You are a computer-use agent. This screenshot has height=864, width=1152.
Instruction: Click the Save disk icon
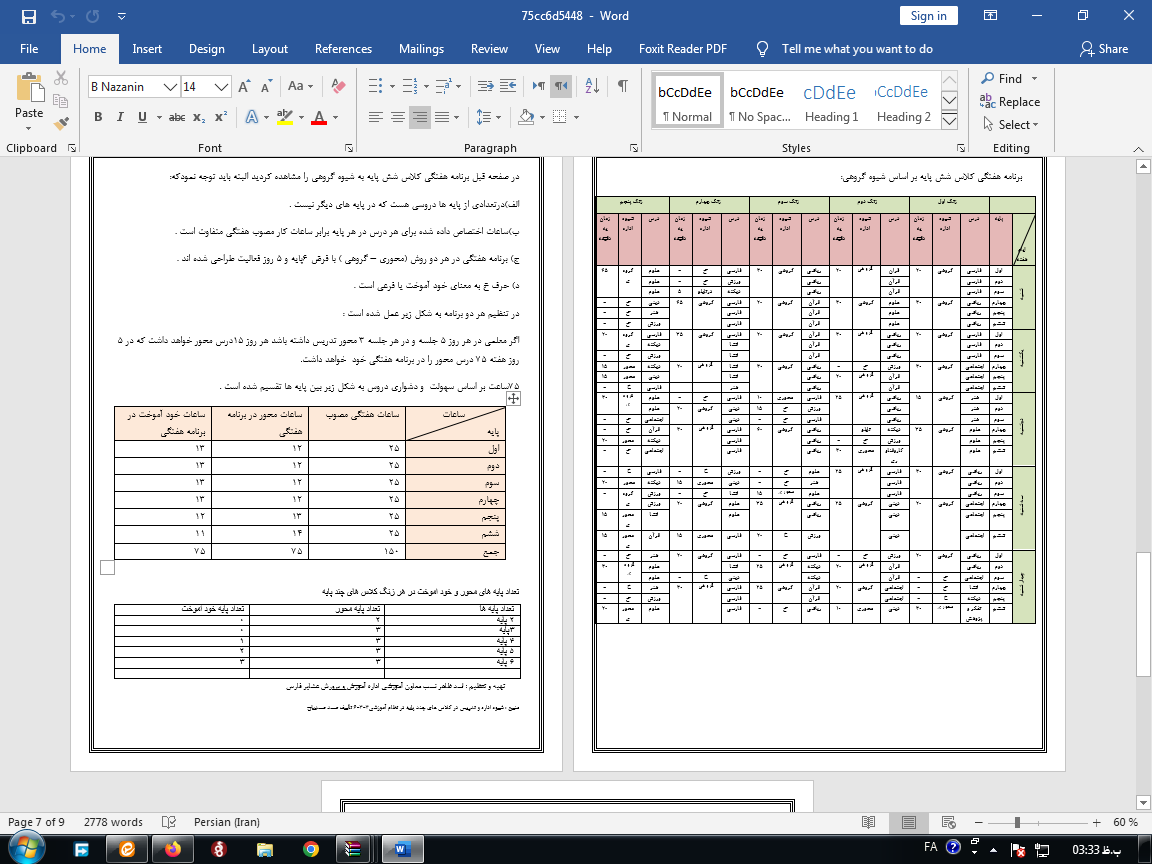click(29, 16)
